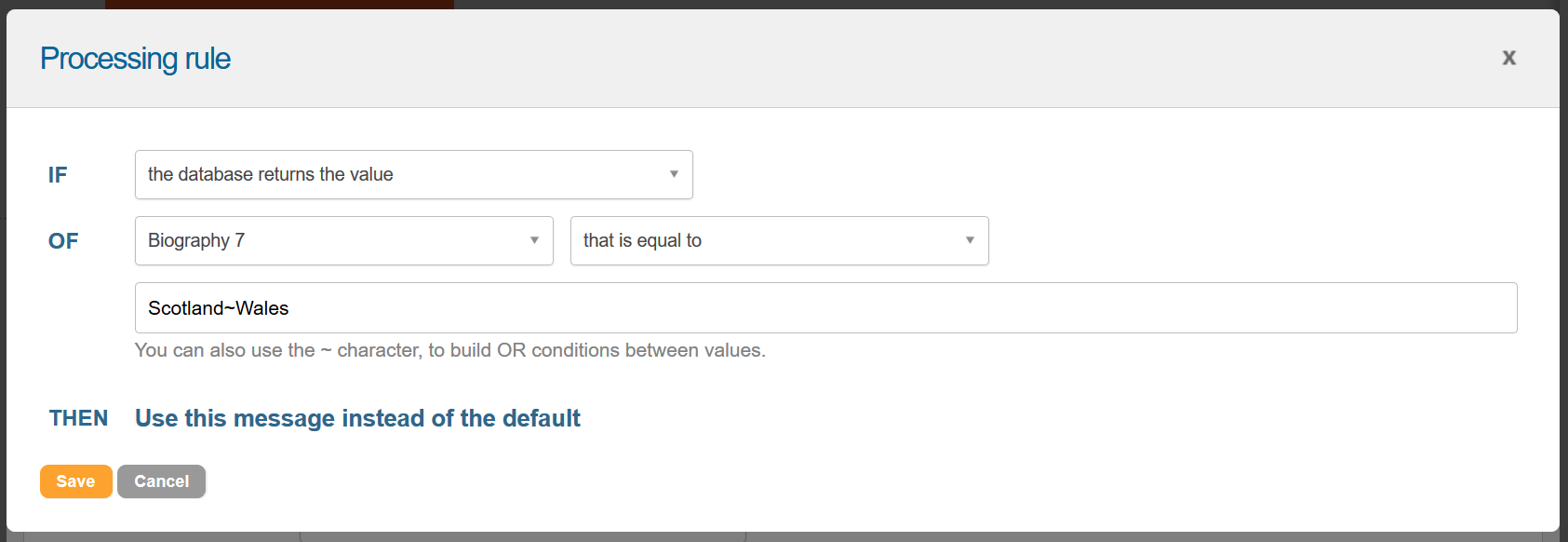The image size is (1568, 542).
Task: Click the hint text about the ~ character
Action: point(449,351)
